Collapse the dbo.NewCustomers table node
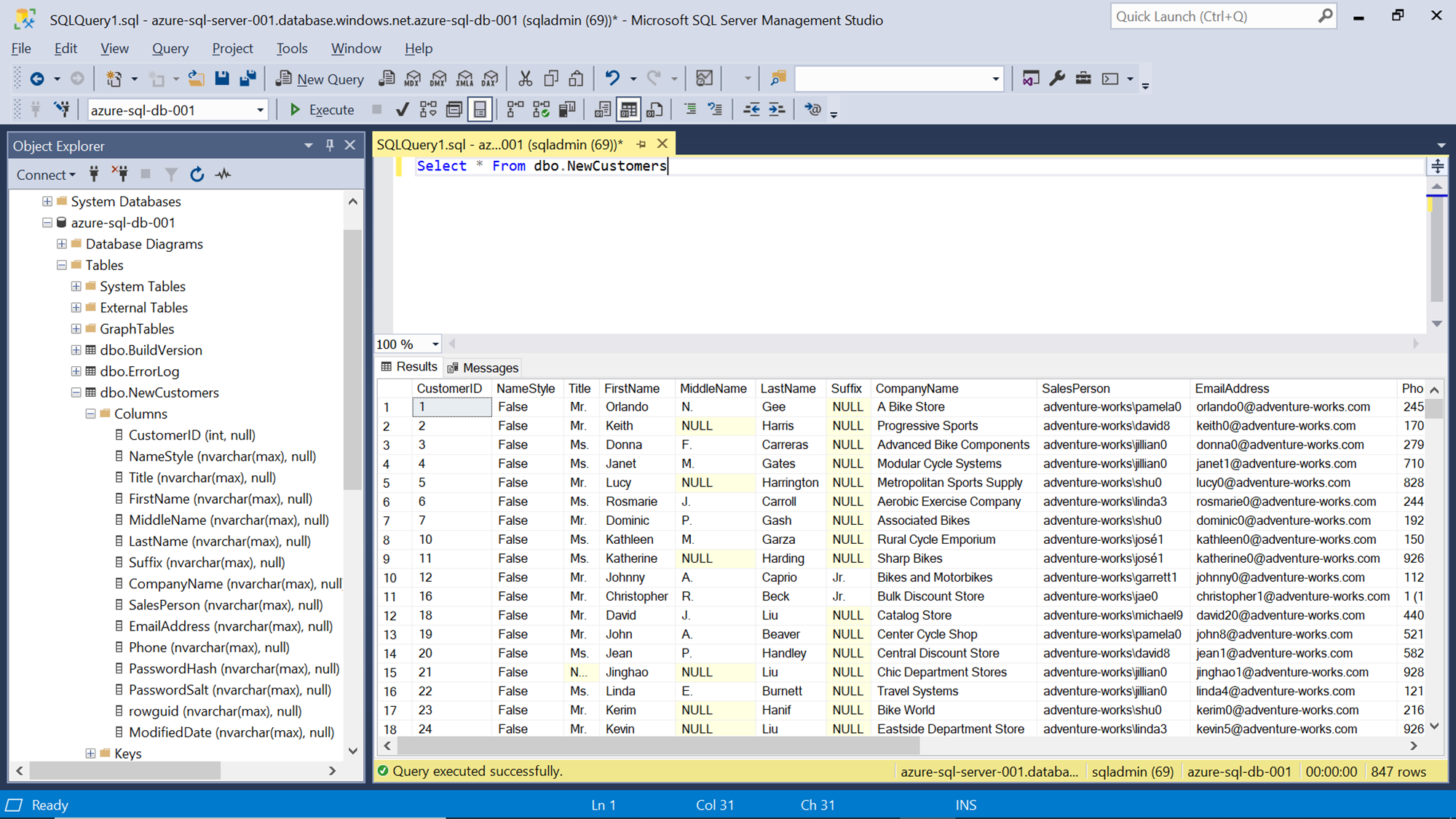 [x=76, y=392]
